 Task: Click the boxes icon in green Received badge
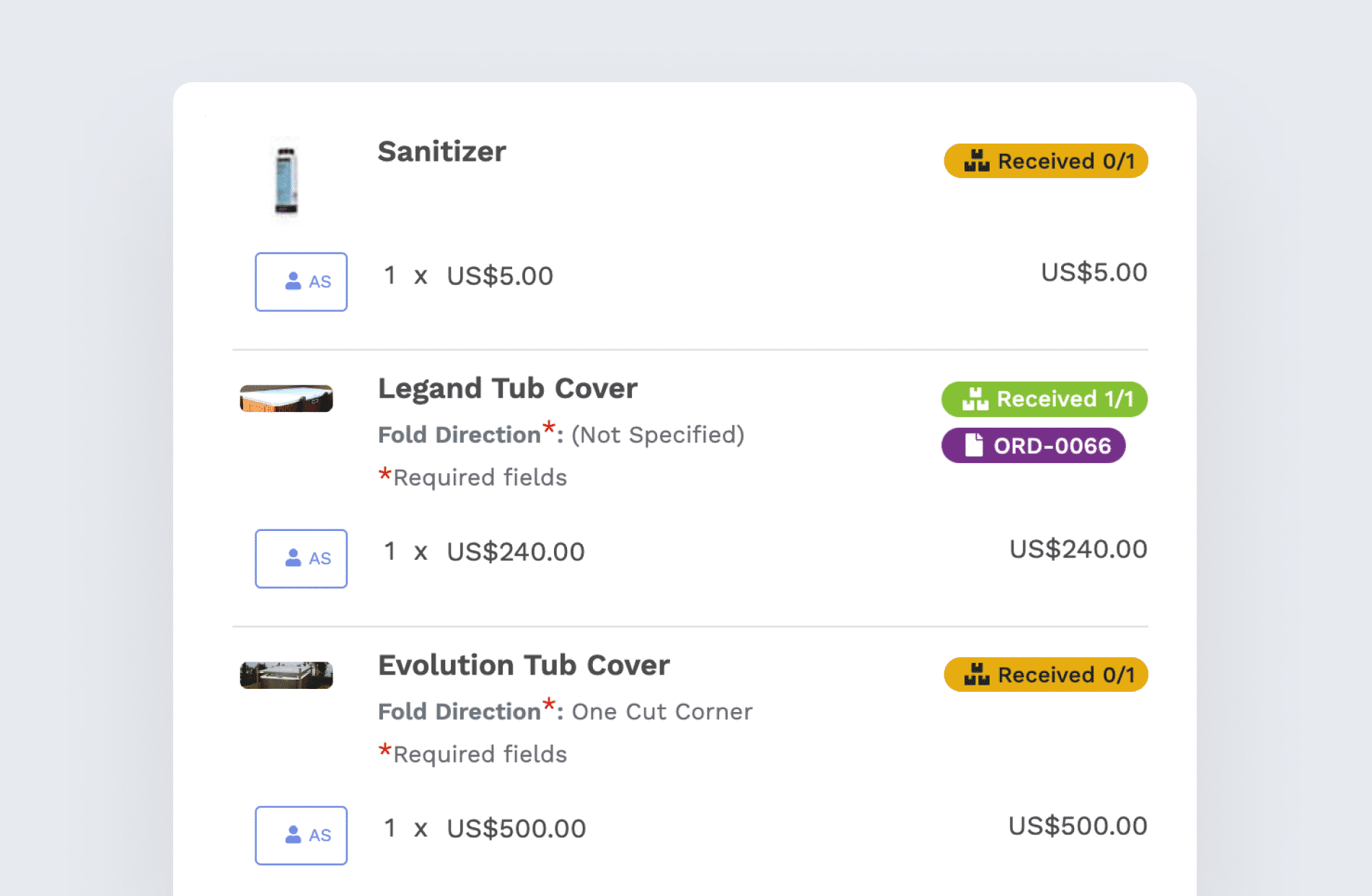coord(975,399)
